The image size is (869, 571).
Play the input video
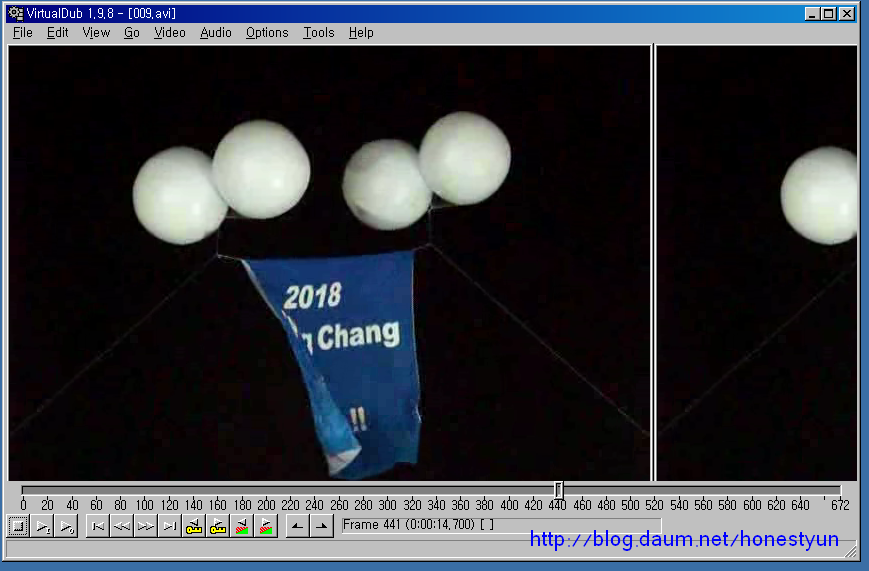pos(43,526)
